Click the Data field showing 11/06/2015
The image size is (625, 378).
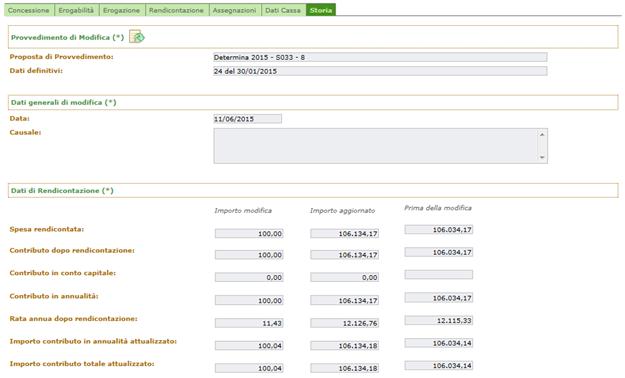pos(248,119)
